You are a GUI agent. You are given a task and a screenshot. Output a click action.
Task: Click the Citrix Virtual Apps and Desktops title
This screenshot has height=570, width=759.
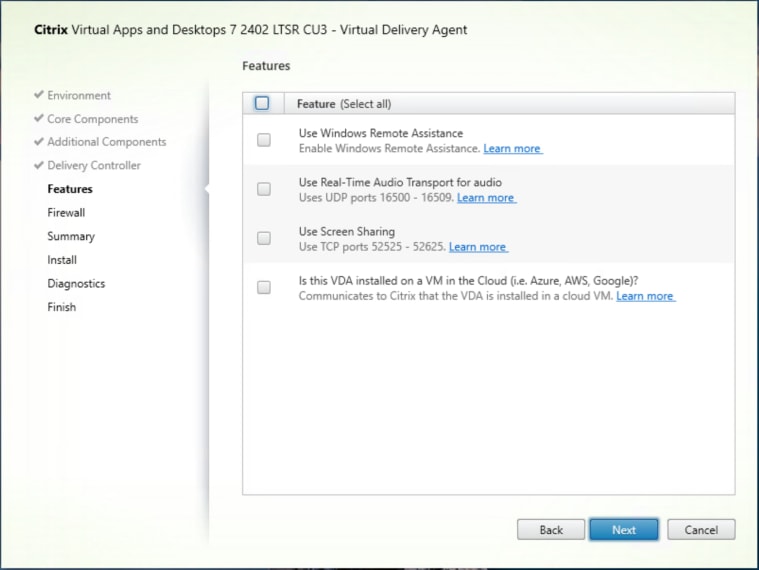[250, 30]
